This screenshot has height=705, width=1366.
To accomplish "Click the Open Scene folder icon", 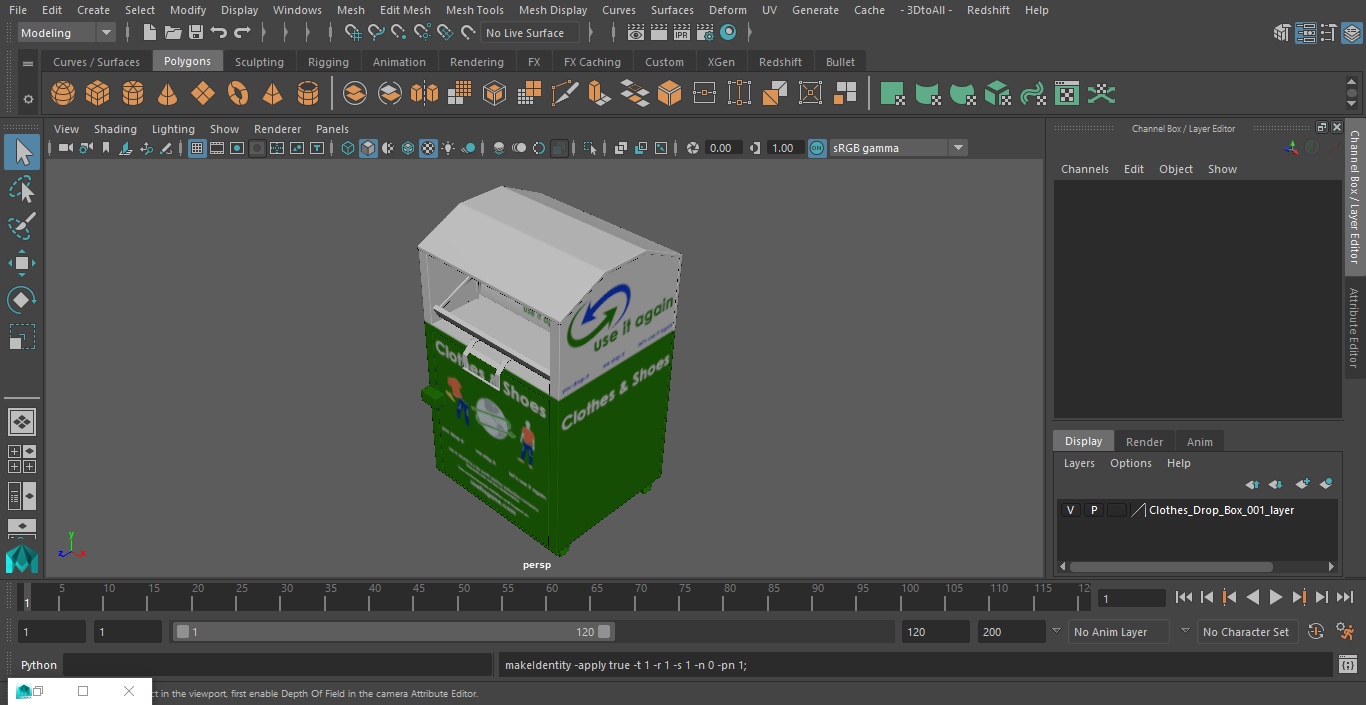I will 173,33.
